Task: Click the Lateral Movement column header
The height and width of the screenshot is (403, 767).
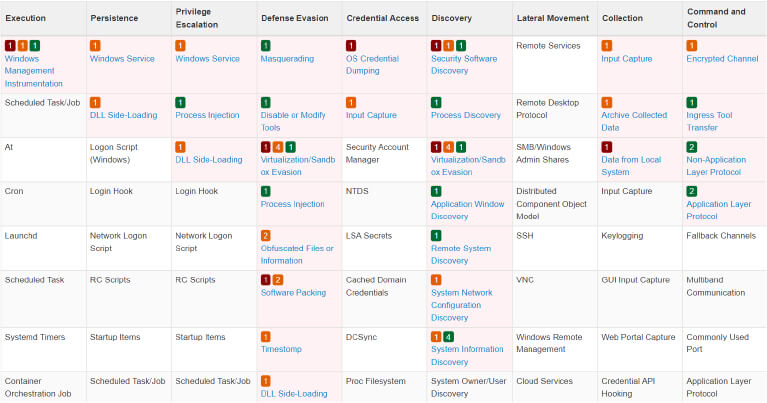Action: point(552,18)
